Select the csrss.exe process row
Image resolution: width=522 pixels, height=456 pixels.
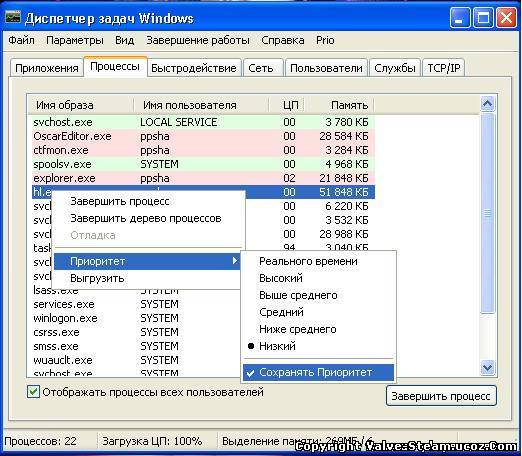137,332
